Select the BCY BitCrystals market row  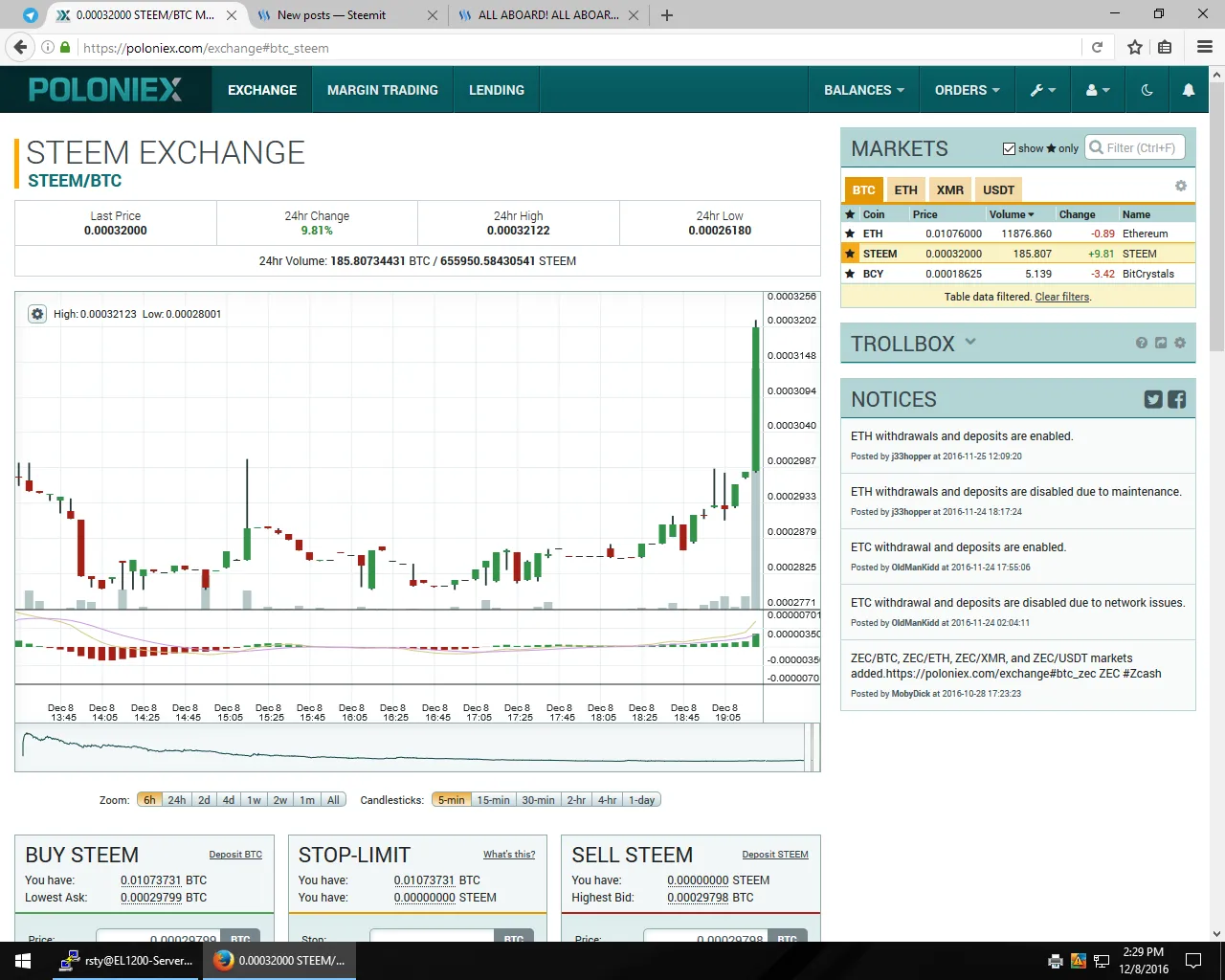click(x=1018, y=274)
